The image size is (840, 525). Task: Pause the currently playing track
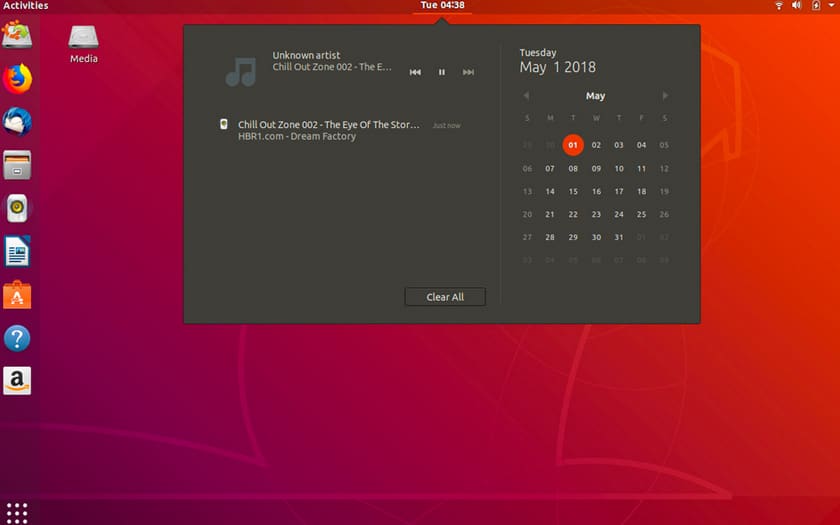pos(441,72)
